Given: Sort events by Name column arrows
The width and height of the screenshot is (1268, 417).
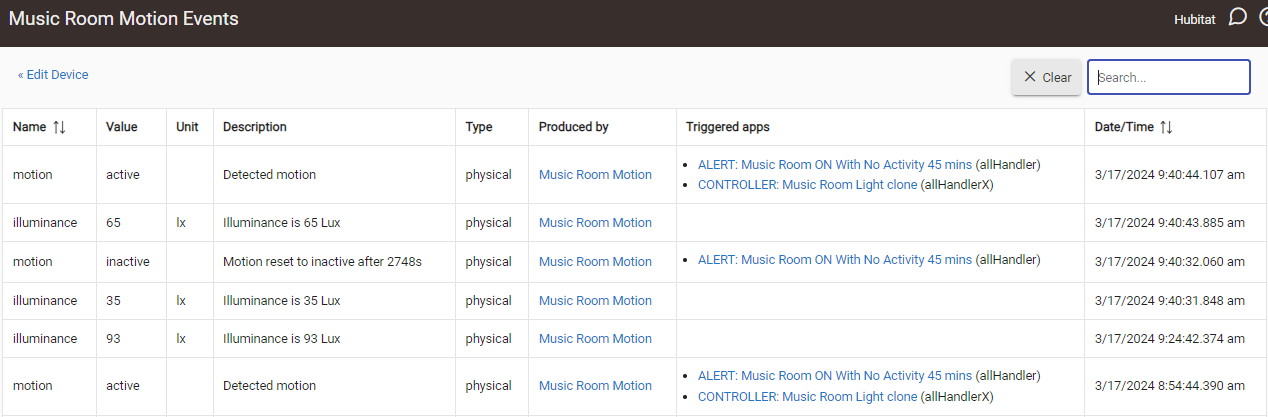Looking at the screenshot, I should 59,127.
